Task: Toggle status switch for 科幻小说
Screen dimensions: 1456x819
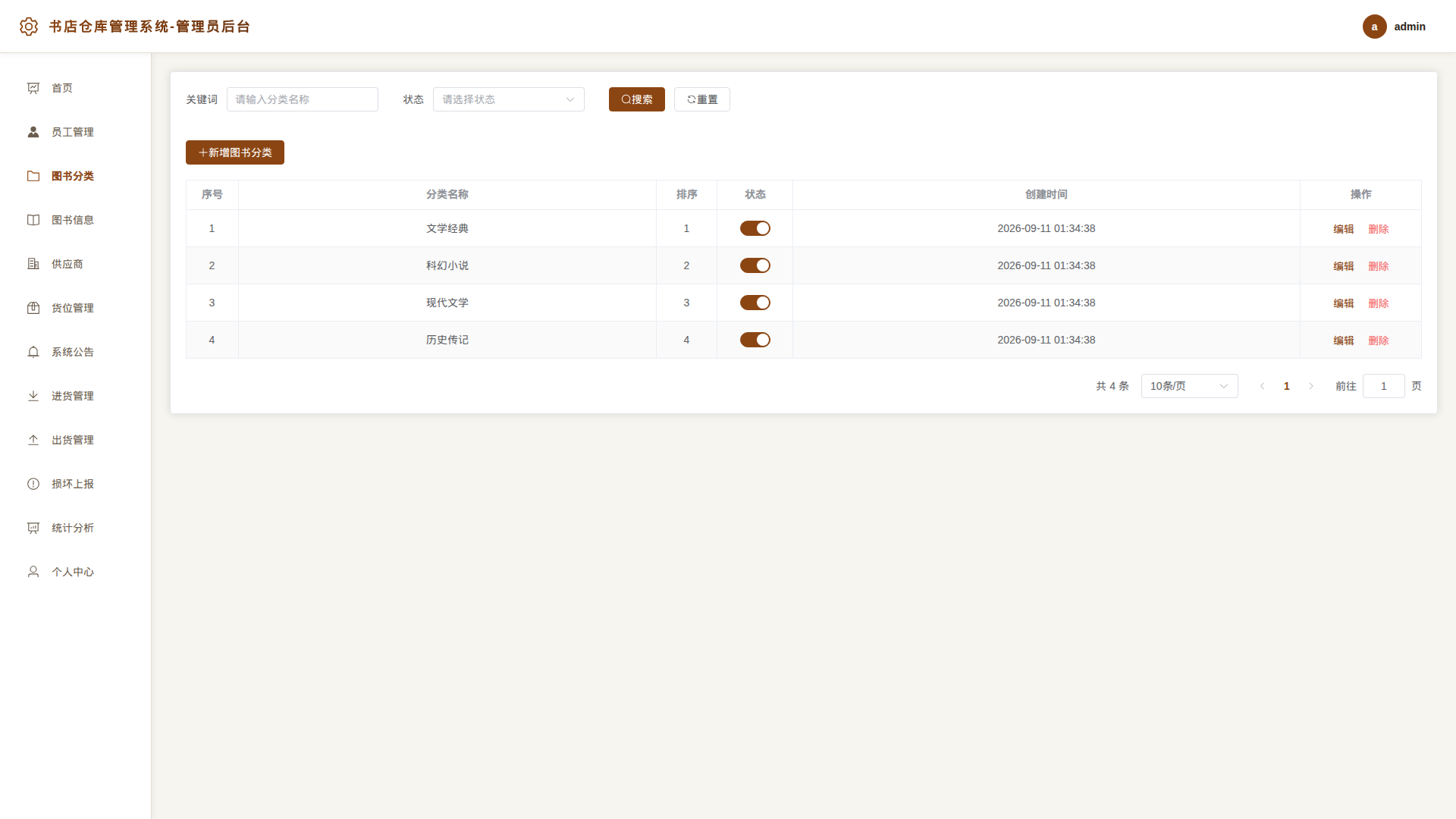Action: pyautogui.click(x=755, y=265)
